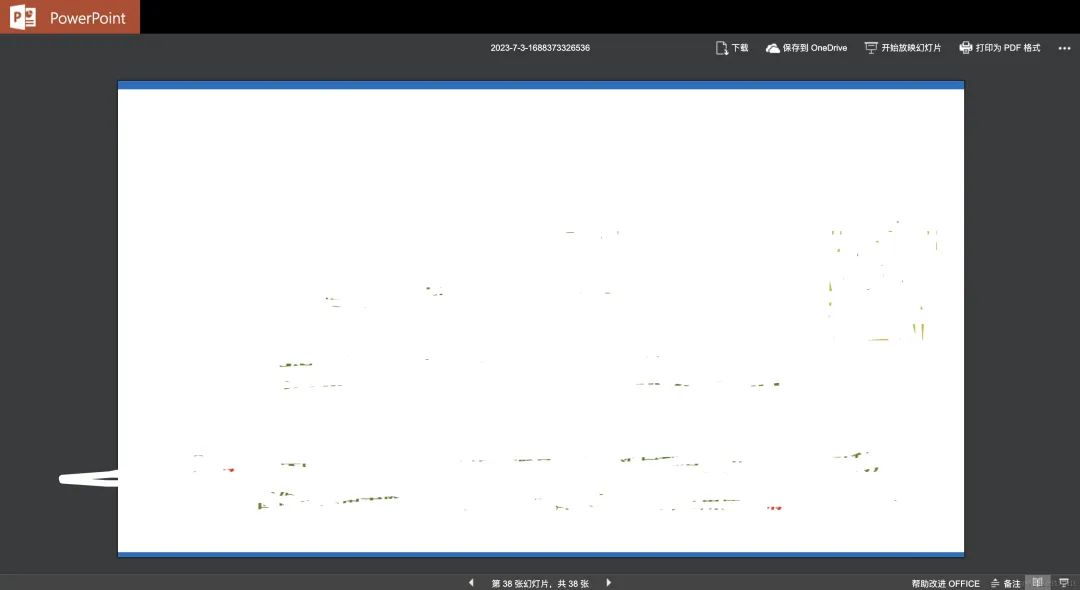The width and height of the screenshot is (1080, 590).
Task: Open the more options ellipsis menu
Action: pos(1064,48)
